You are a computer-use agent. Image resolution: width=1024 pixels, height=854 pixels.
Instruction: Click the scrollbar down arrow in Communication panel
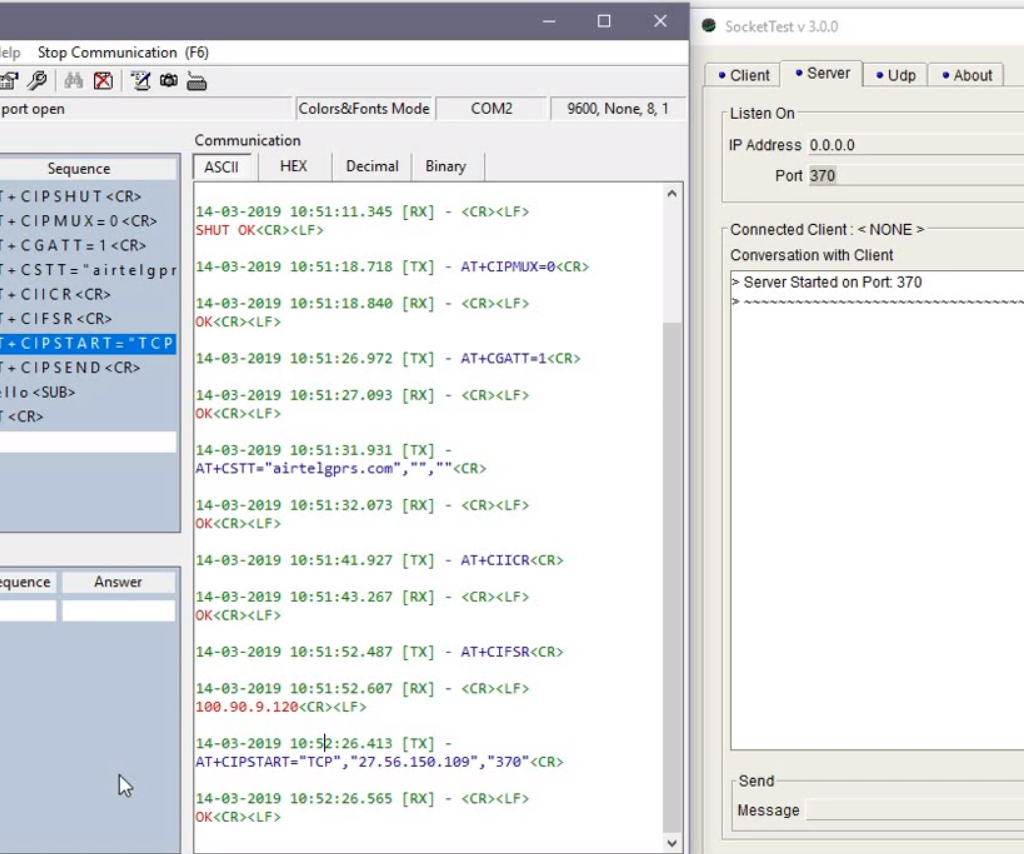(x=672, y=843)
